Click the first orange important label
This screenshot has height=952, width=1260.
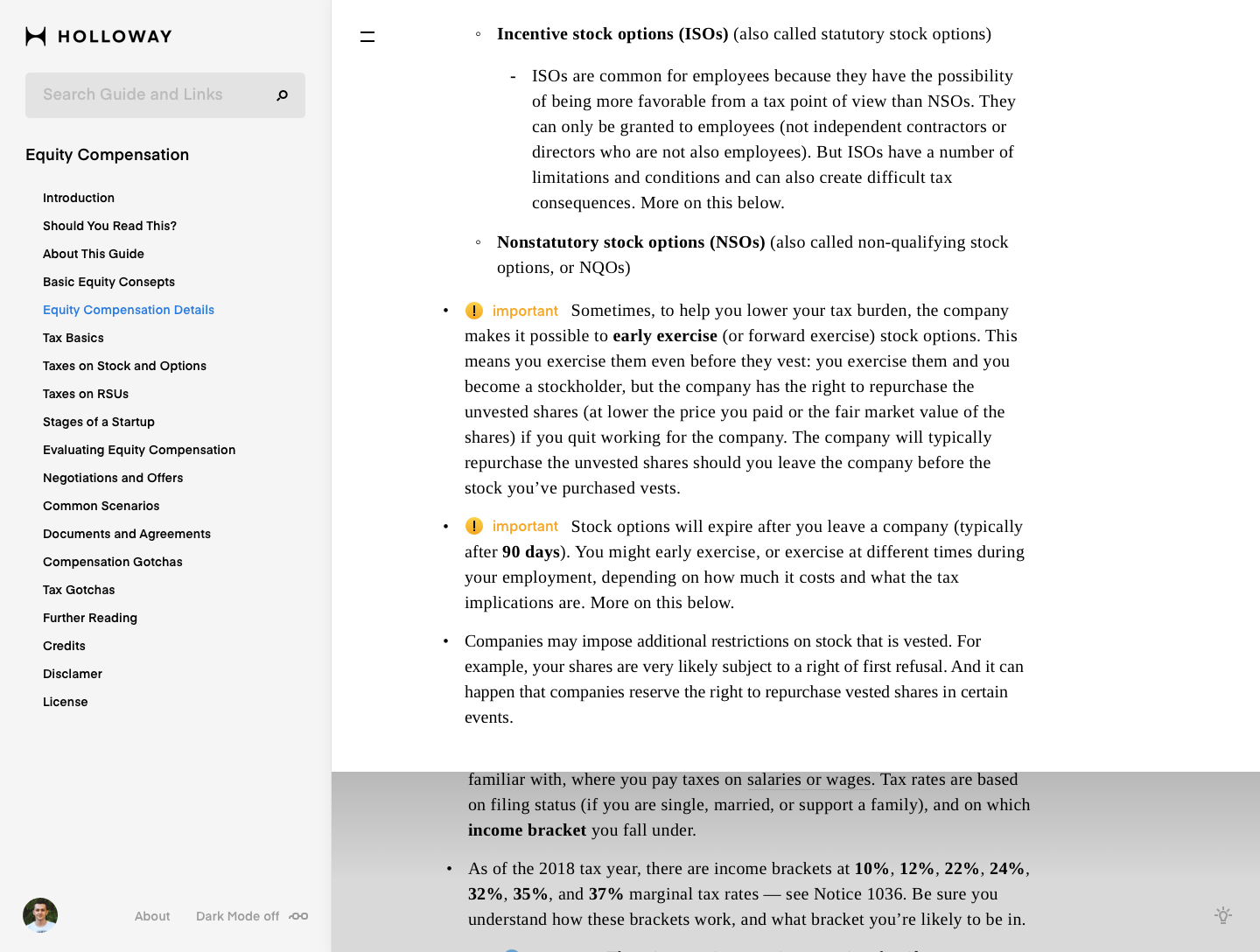click(525, 311)
